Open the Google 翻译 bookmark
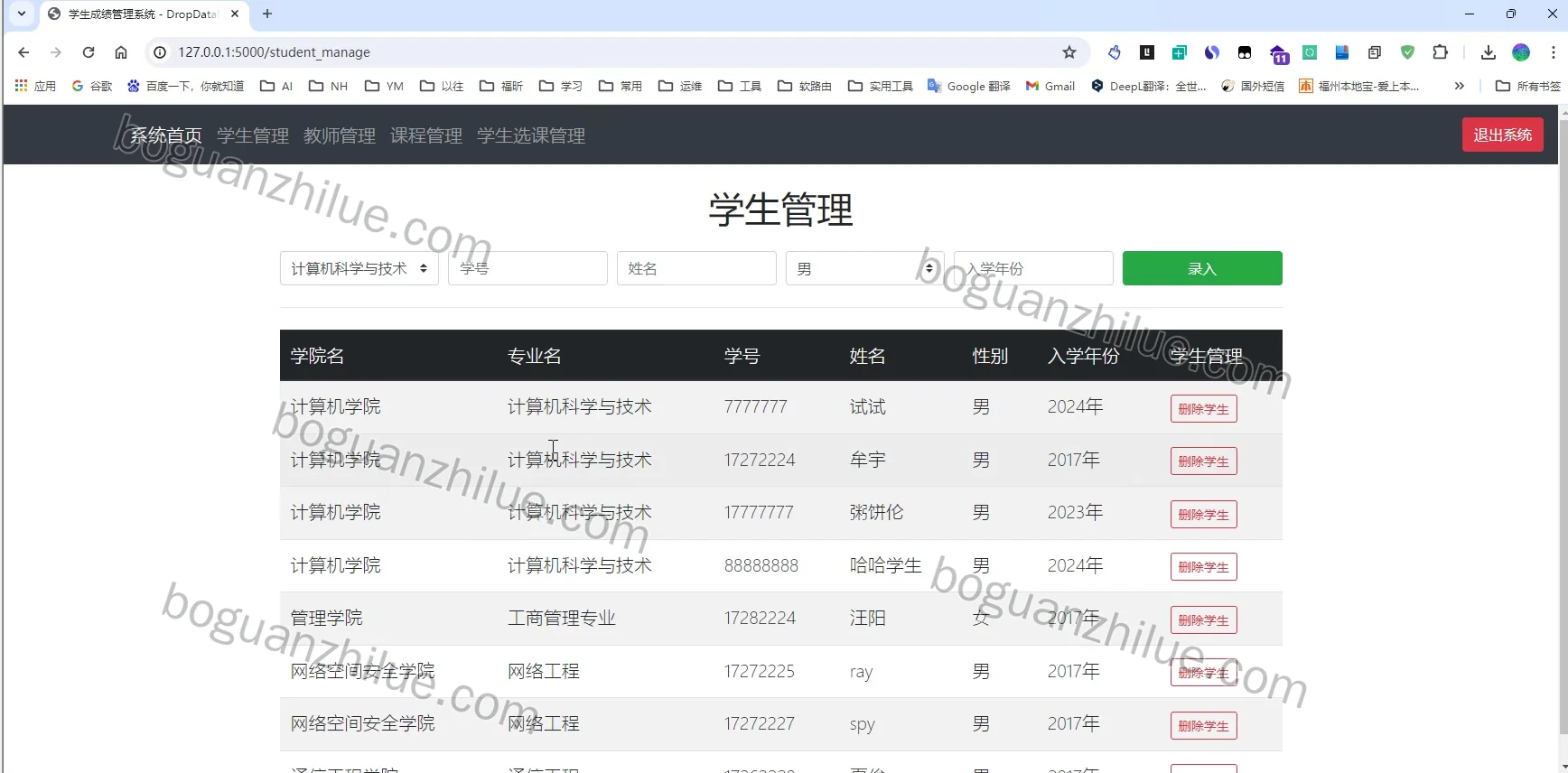Viewport: 1568px width, 773px height. tap(969, 86)
